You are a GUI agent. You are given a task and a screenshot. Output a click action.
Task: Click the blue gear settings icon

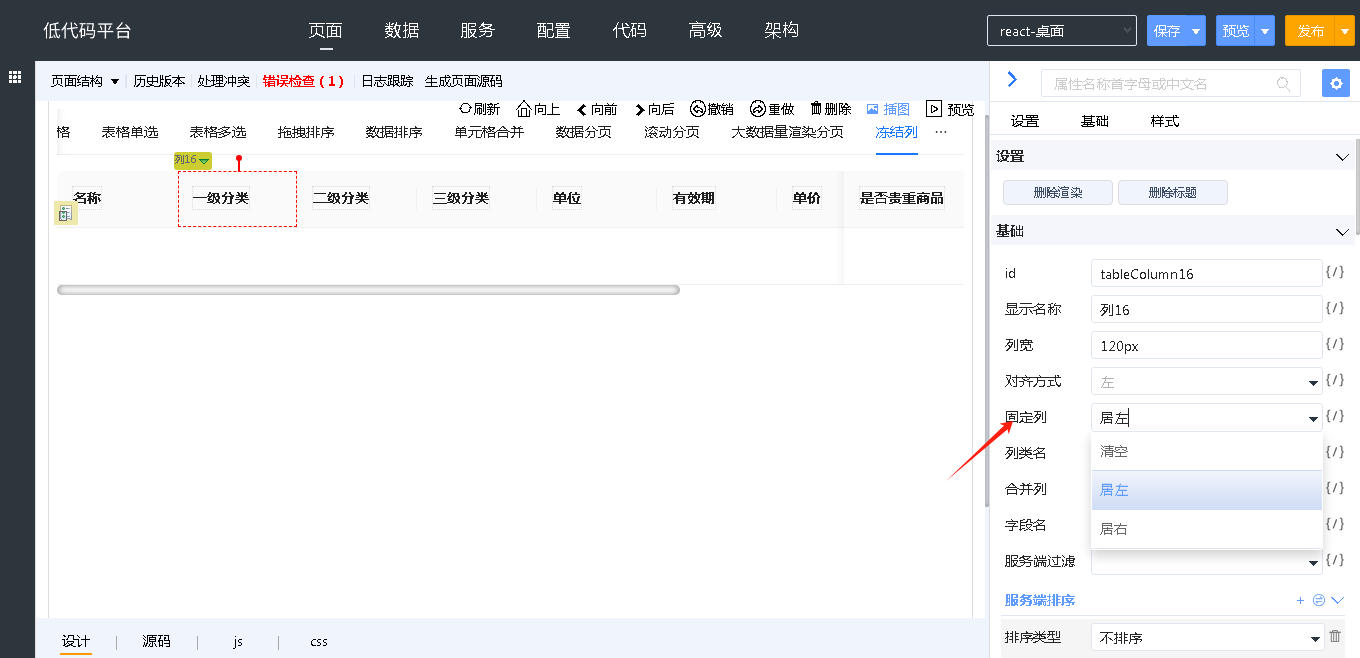coord(1335,83)
